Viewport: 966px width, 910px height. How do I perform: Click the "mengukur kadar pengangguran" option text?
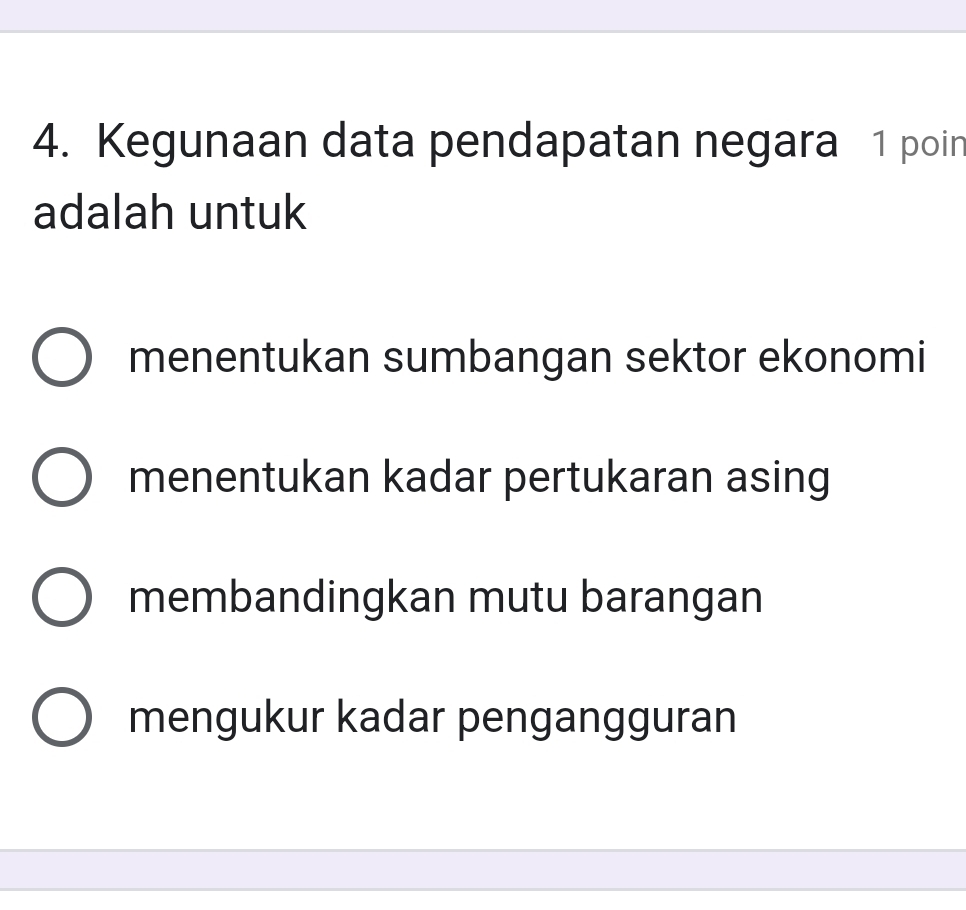(x=432, y=718)
